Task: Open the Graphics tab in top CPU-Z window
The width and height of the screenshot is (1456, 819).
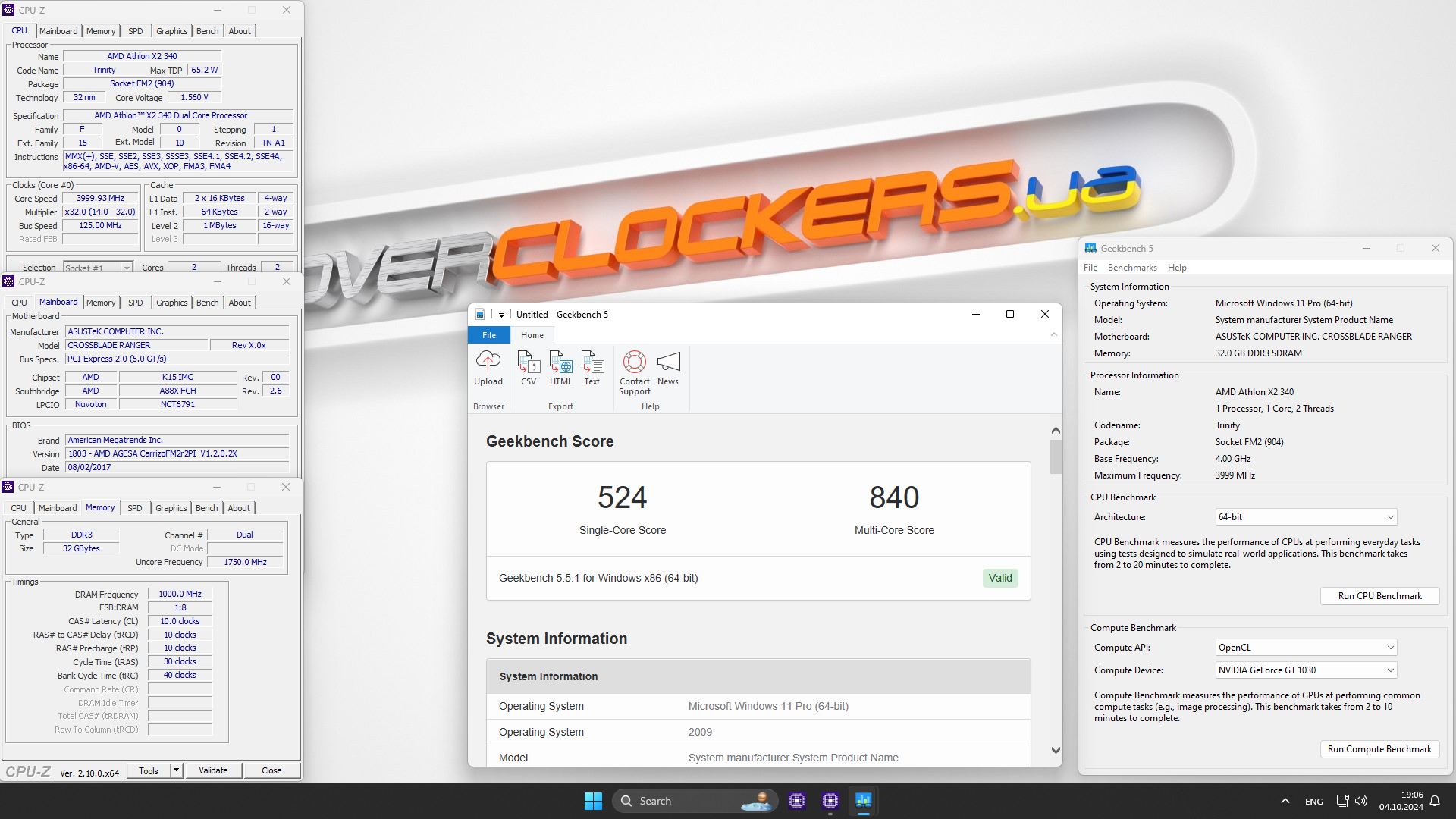Action: tap(172, 31)
